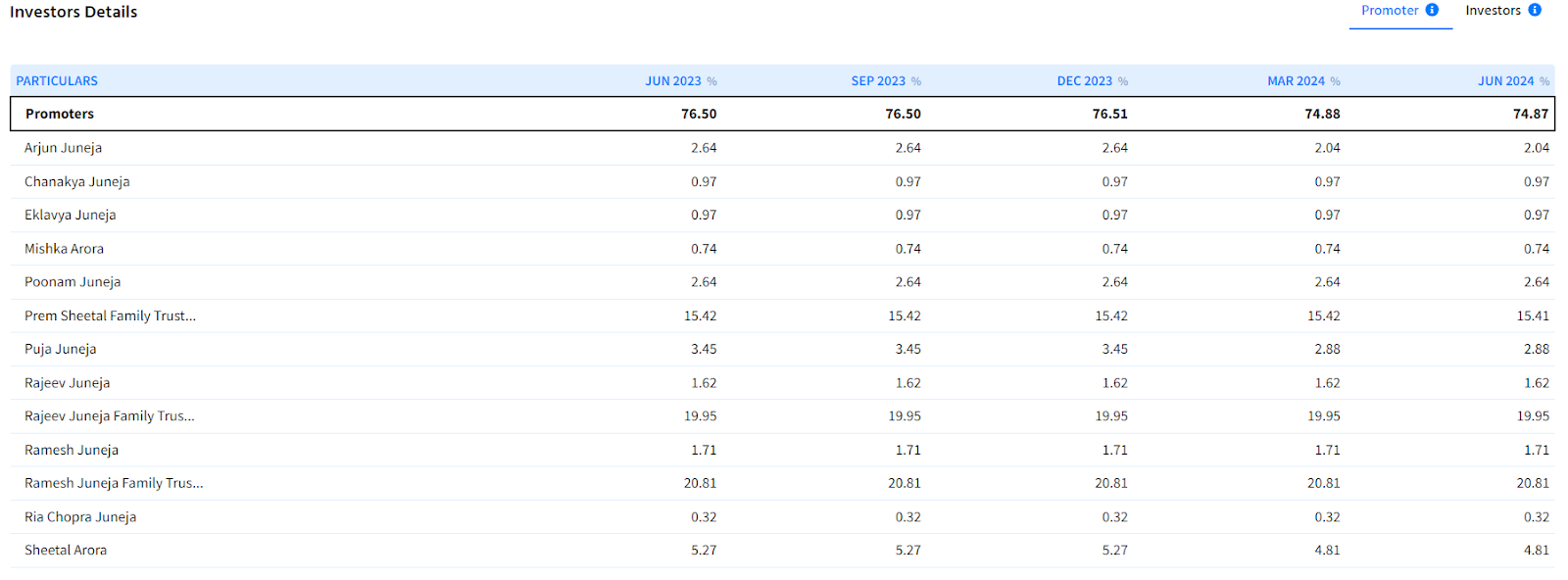Click Poonam Juneja JUN 2024 value 2.64
The image size is (1568, 580).
coord(1537,282)
